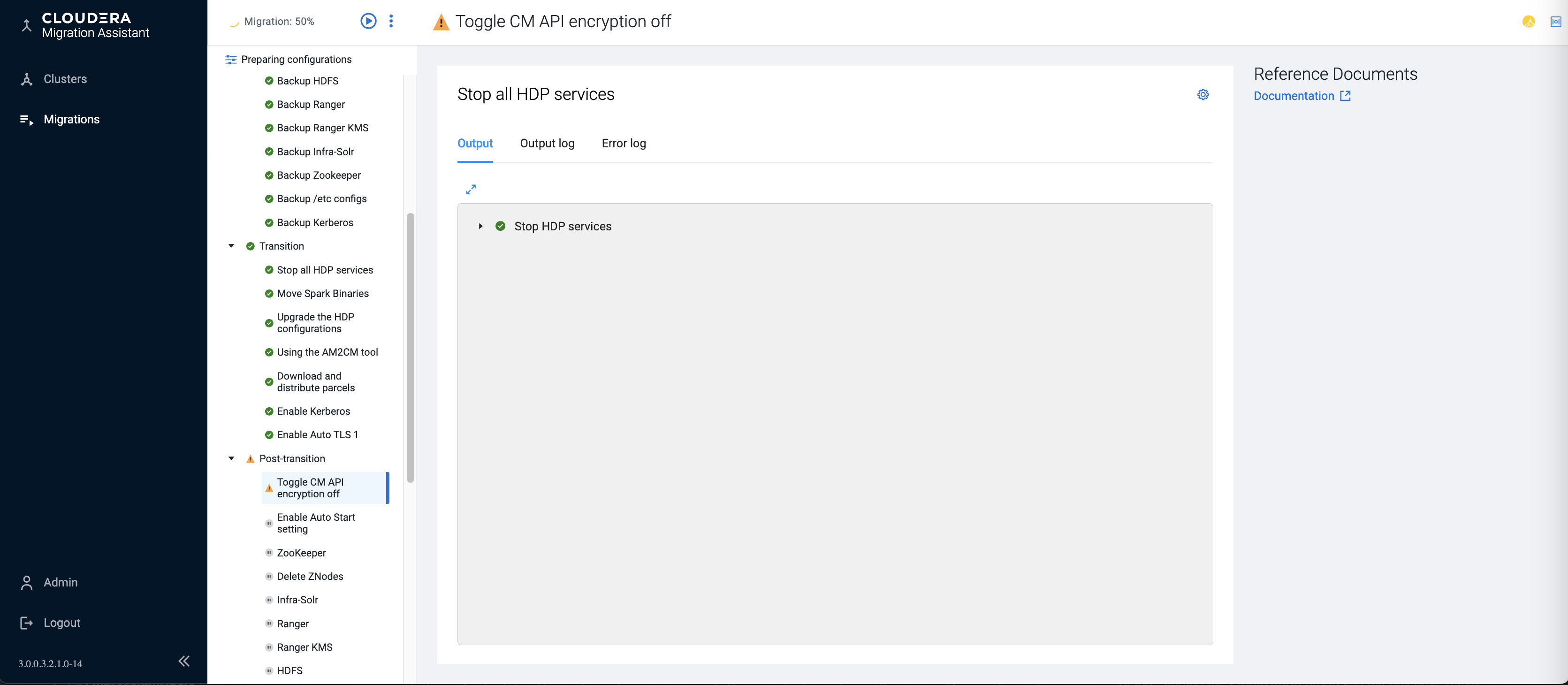Select the Using the AM2CM tool step
The width and height of the screenshot is (1568, 685).
tap(327, 352)
